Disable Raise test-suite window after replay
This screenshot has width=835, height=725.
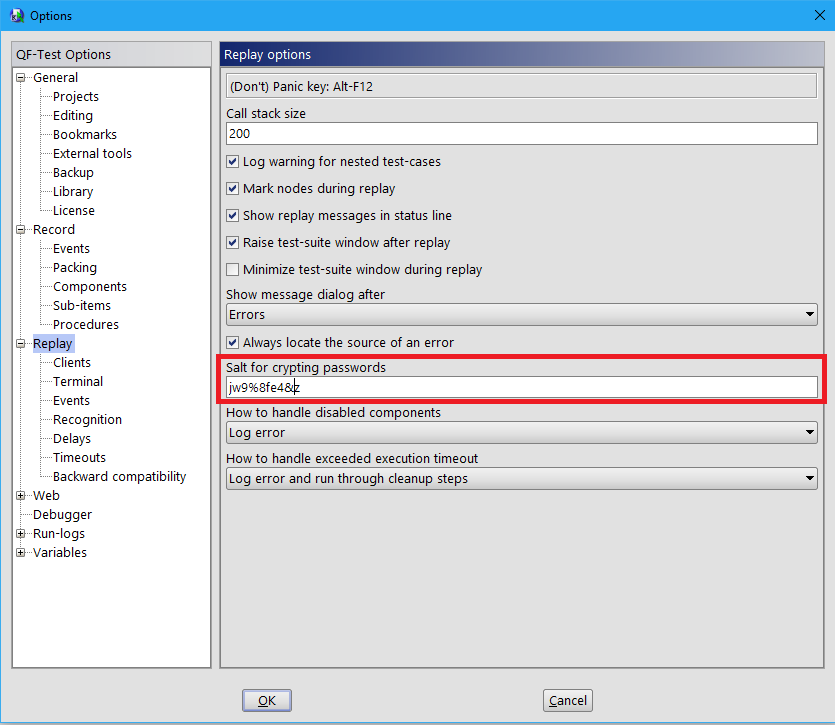[x=233, y=242]
